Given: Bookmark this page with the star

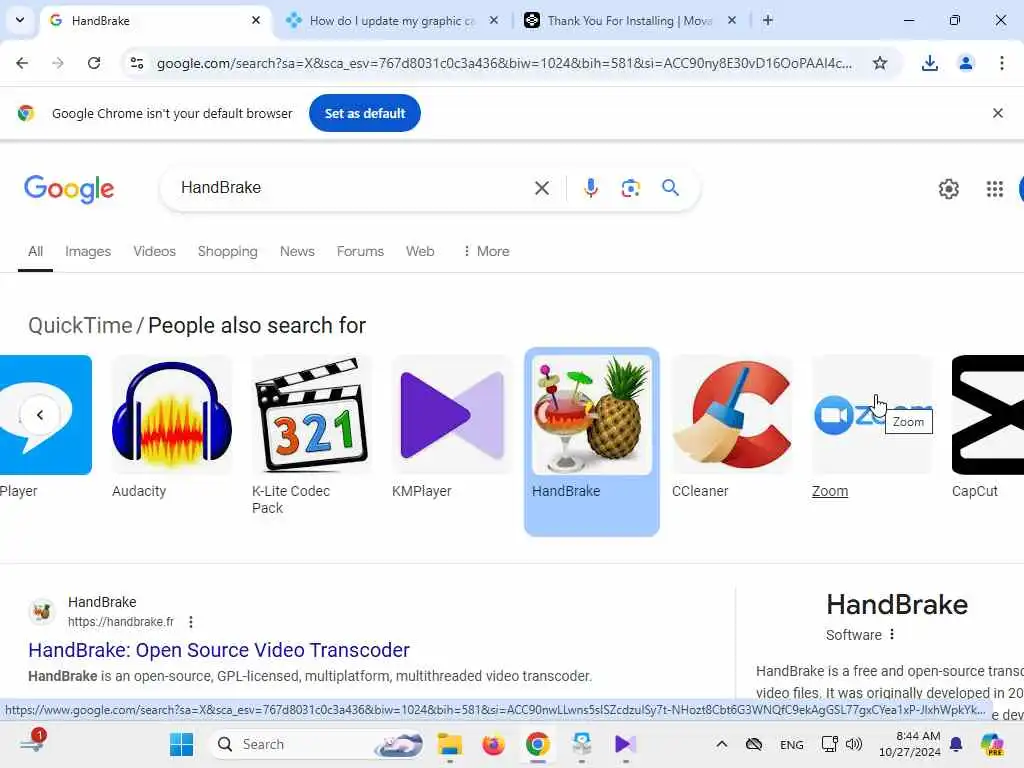Looking at the screenshot, I should pos(880,63).
